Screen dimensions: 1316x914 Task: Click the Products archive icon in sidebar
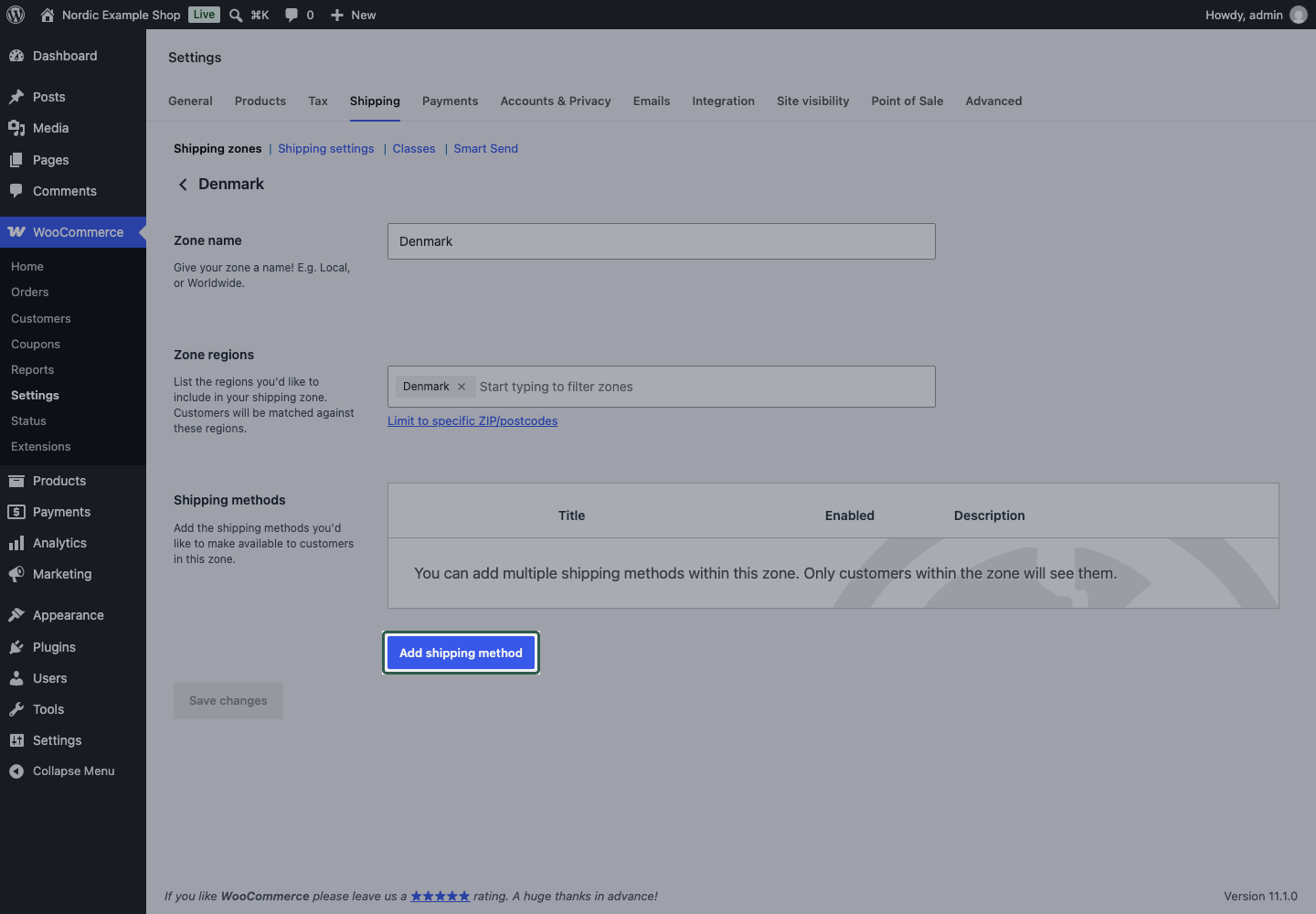click(x=16, y=481)
